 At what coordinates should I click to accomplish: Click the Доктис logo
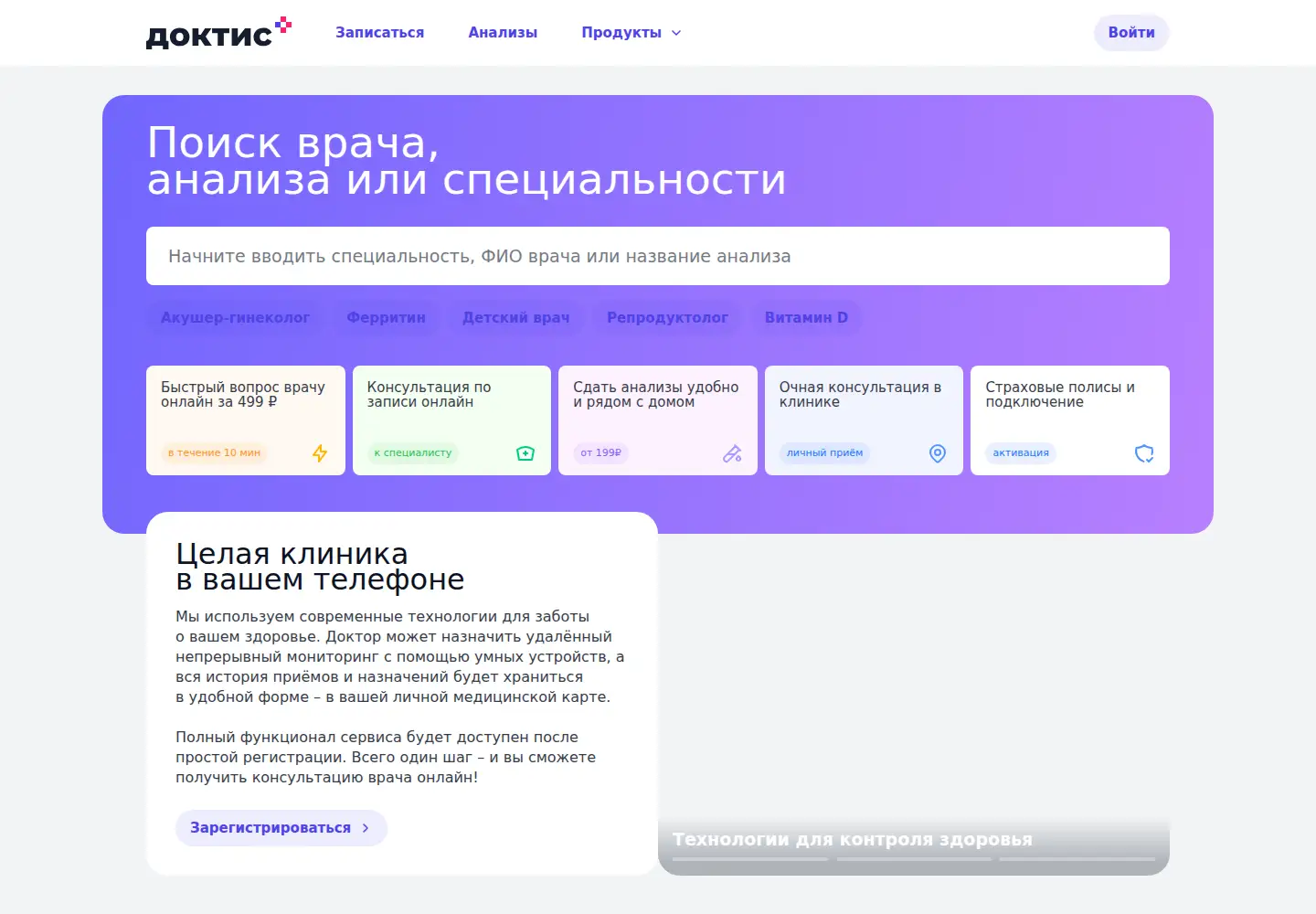tap(218, 33)
